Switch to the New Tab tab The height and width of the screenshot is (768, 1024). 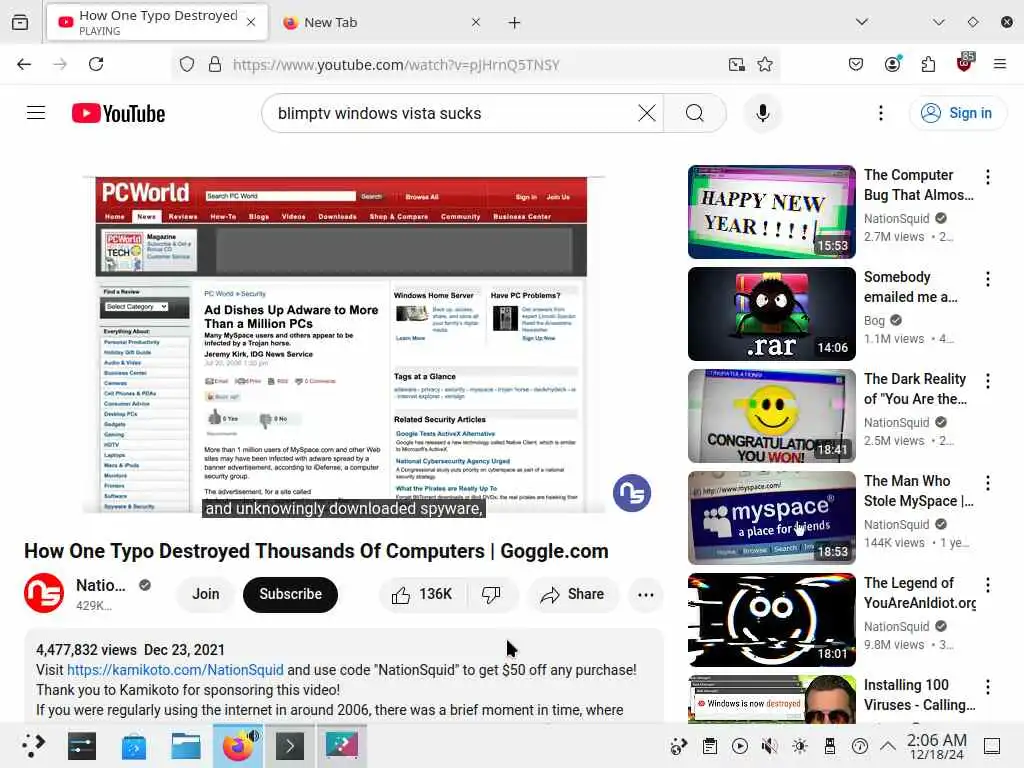(x=384, y=22)
